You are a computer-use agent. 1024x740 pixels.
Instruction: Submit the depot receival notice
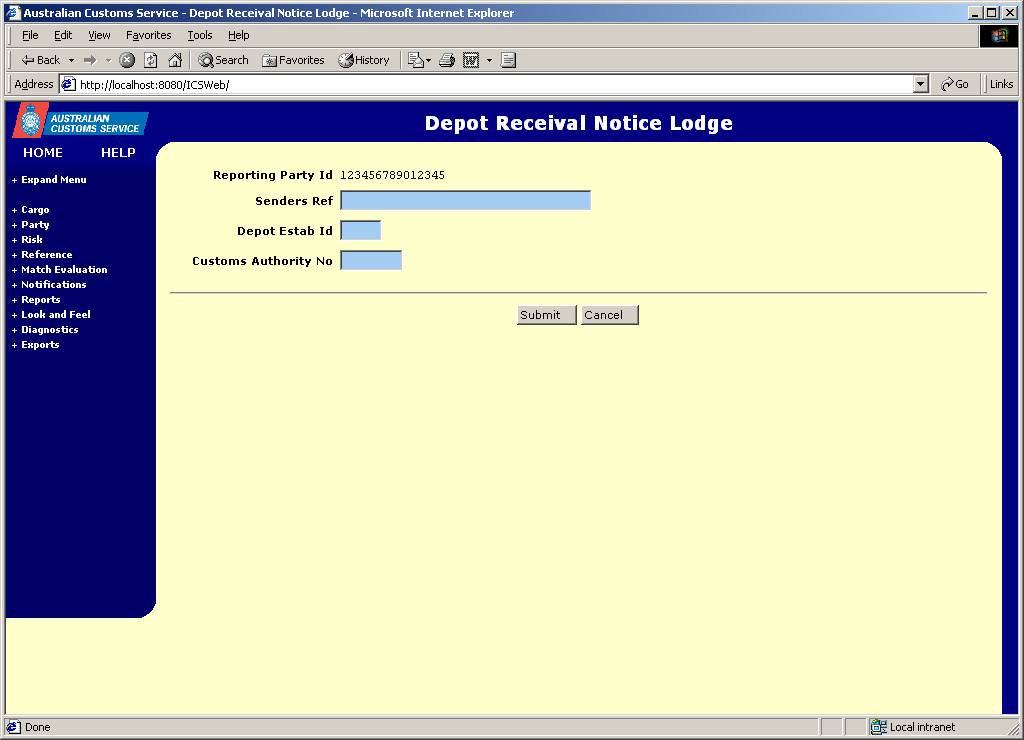coord(547,315)
